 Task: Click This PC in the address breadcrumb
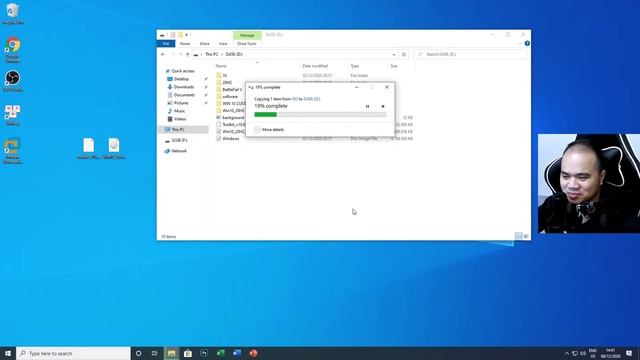211,54
